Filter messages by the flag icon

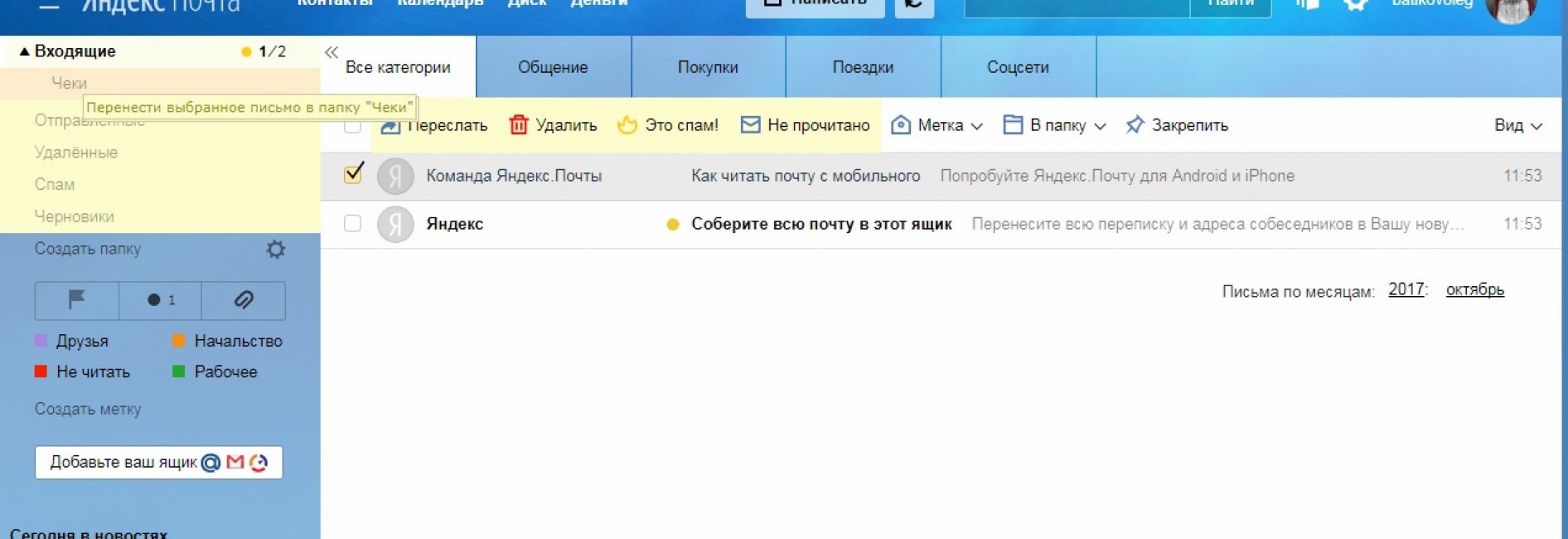pyautogui.click(x=77, y=300)
